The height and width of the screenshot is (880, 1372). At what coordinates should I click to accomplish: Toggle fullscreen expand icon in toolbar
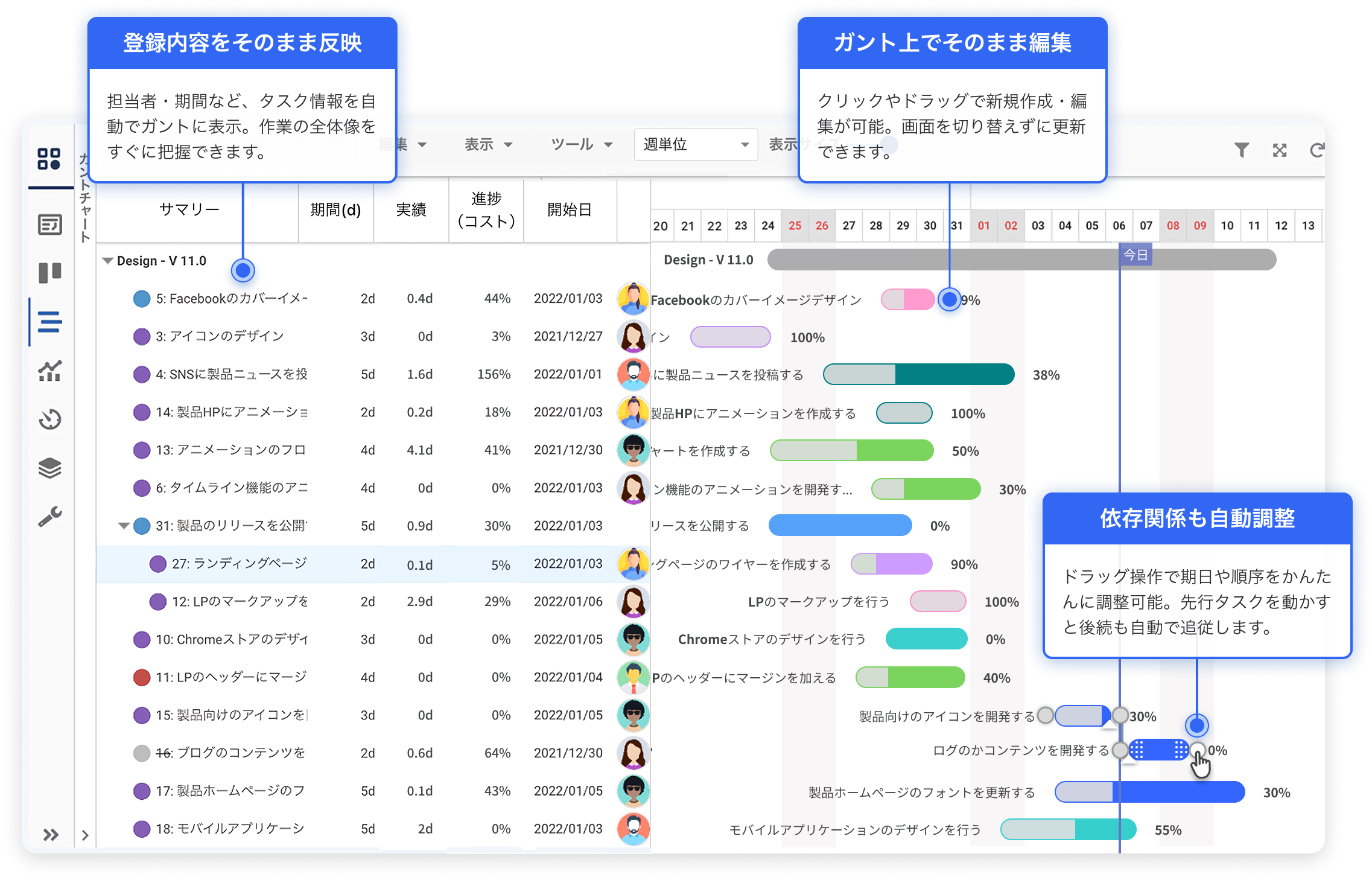pos(1280,150)
